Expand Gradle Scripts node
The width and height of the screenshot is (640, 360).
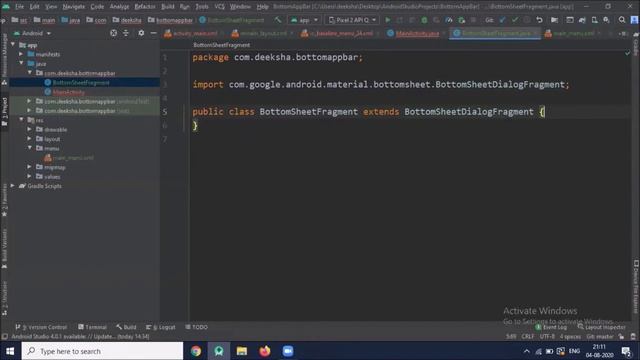[x=13, y=186]
